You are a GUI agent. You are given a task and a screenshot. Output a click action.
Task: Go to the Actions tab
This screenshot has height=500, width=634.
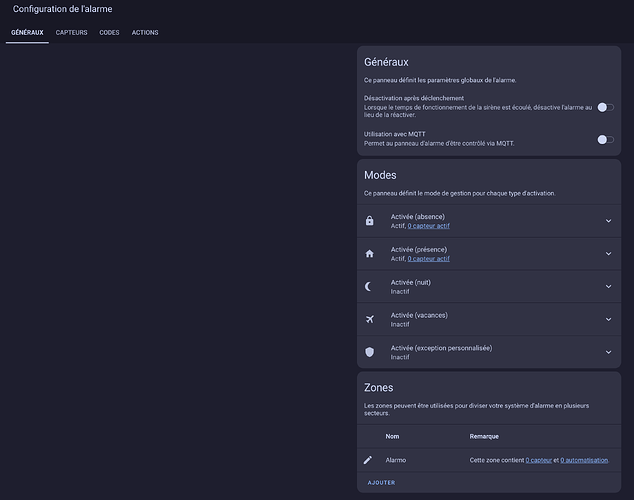[145, 33]
